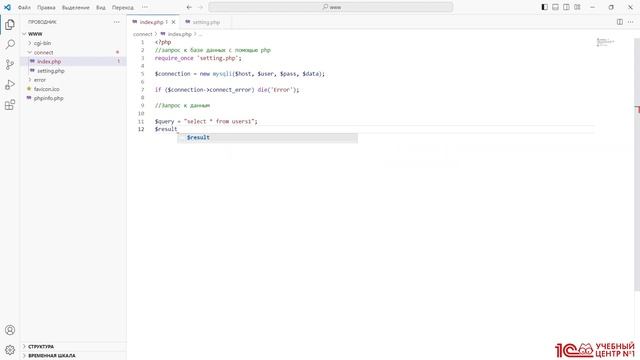Open editor more actions ellipsis
Screen dimensions: 640x360
tap(631, 22)
